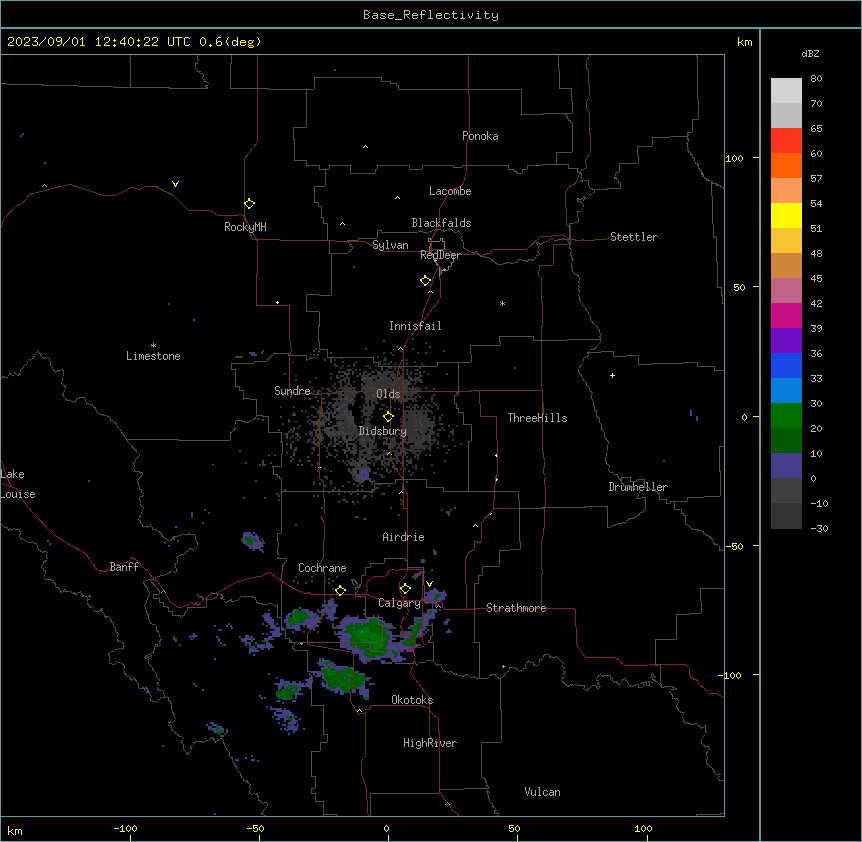Viewport: 862px width, 842px height.
Task: Click the Base_Reflectivity title
Action: tap(431, 15)
